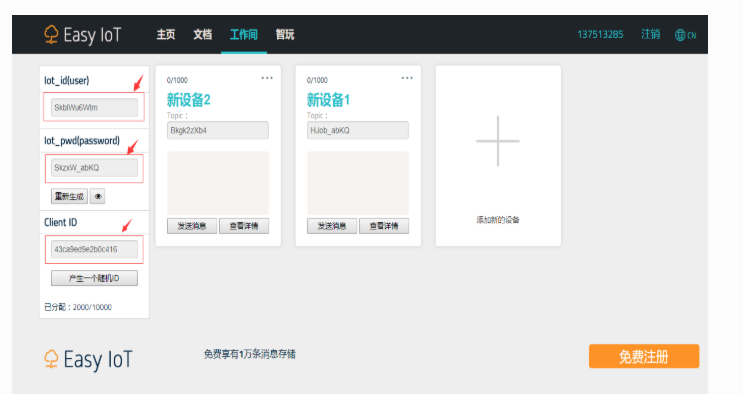The width and height of the screenshot is (743, 394).
Task: Click the Topic field HJob_abKQ
Action: 358,130
